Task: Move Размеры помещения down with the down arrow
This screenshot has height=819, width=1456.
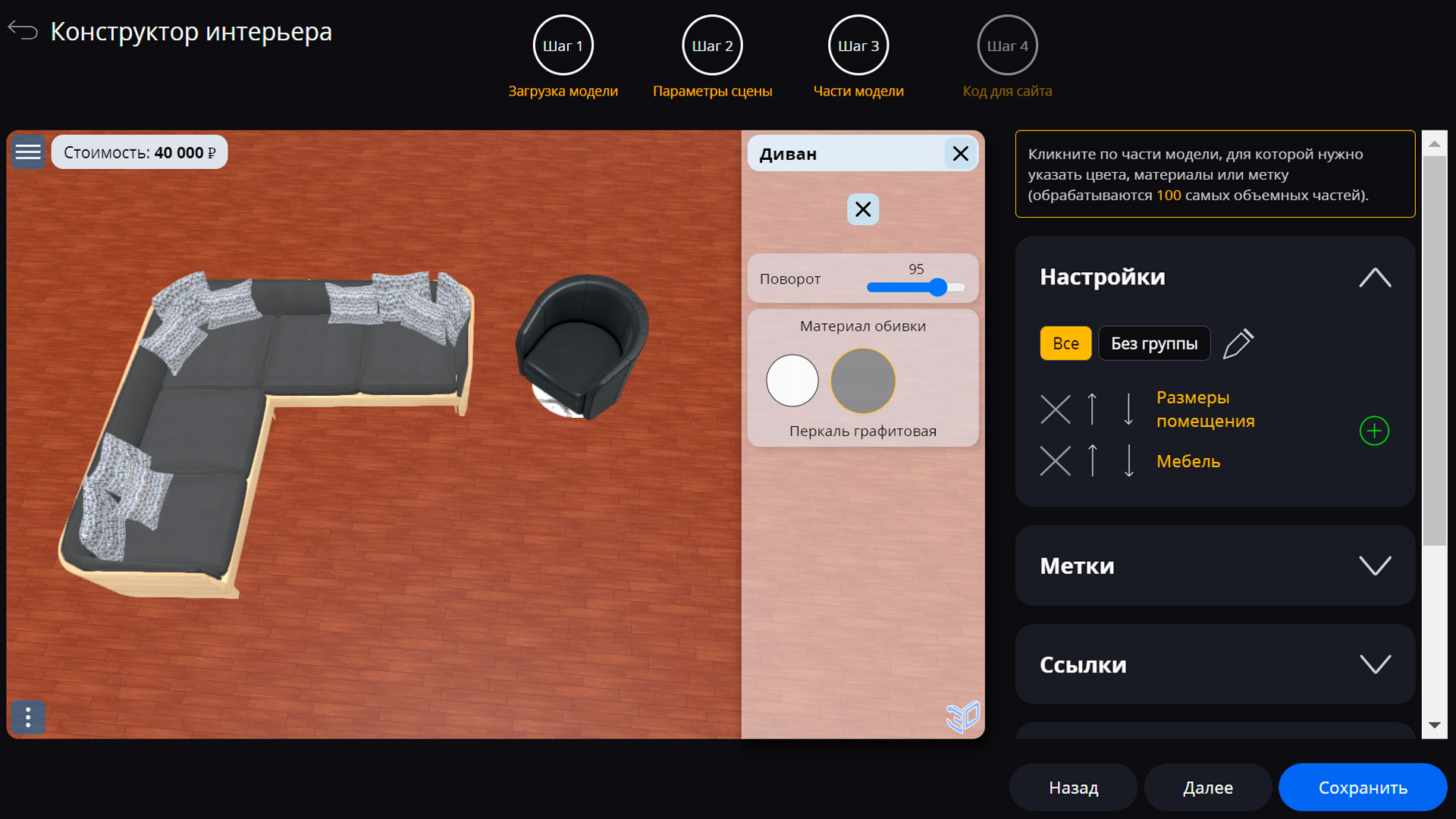Action: tap(1128, 409)
